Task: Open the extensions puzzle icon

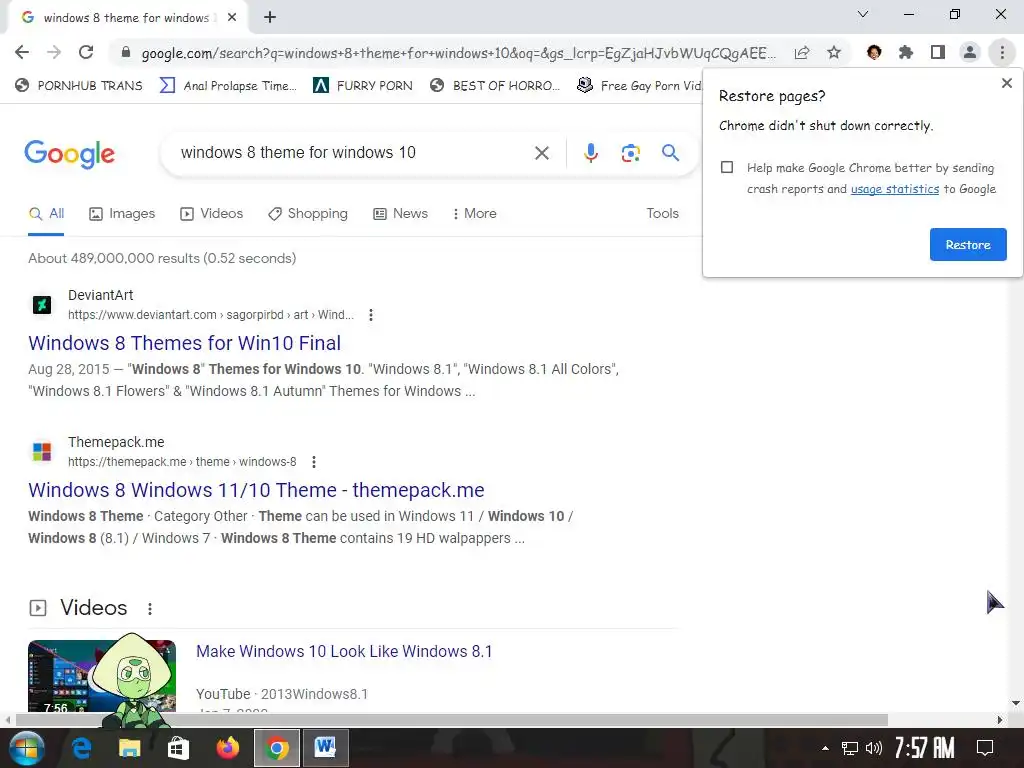Action: 906,52
